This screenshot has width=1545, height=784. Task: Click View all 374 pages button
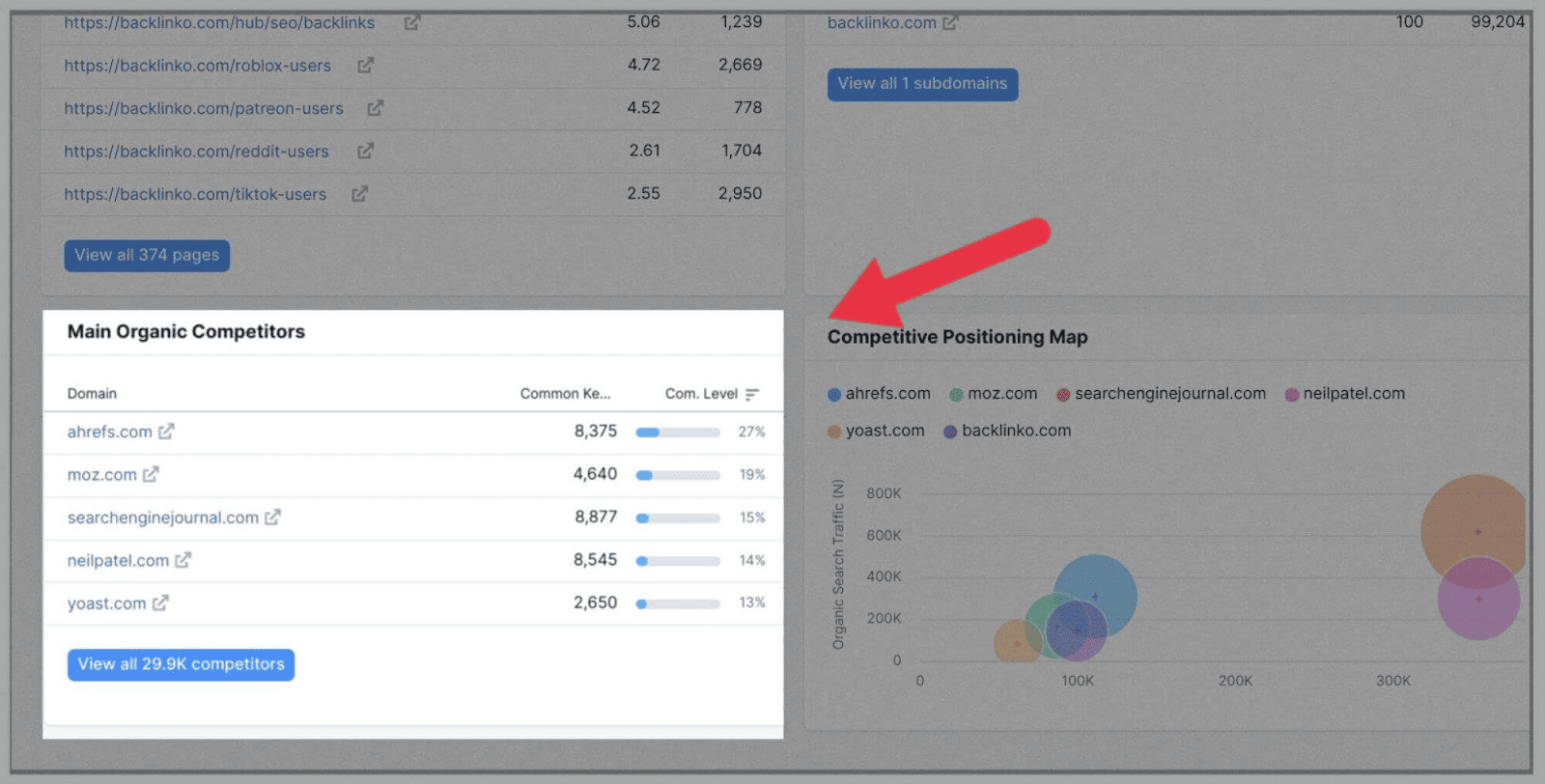coord(147,256)
